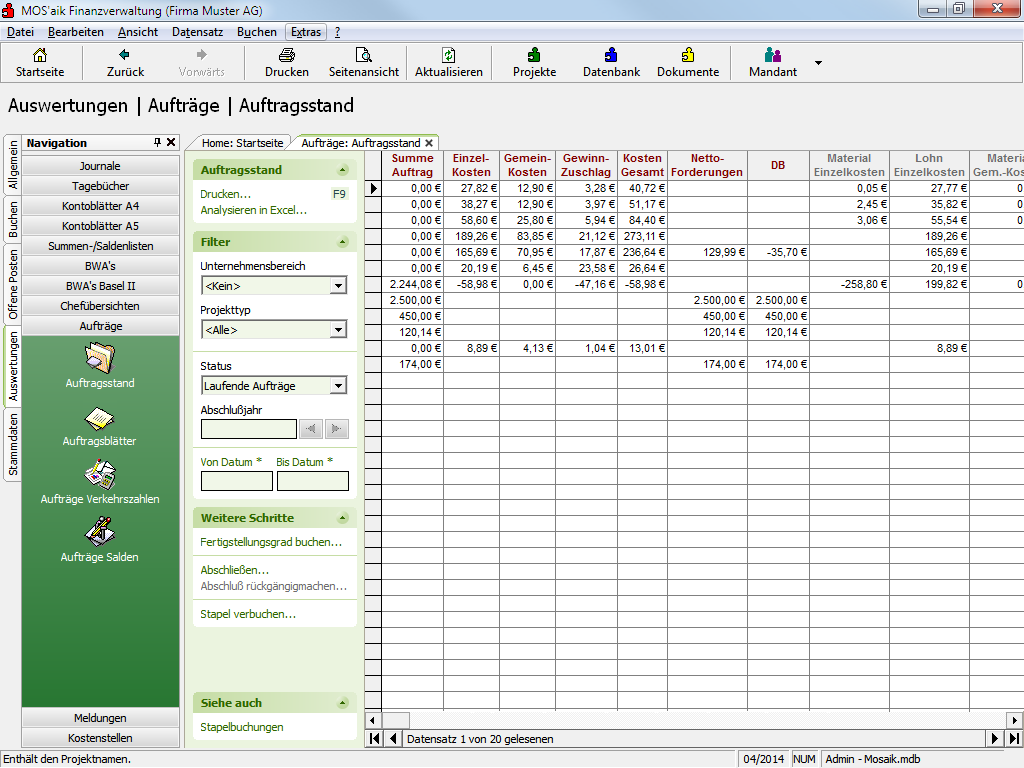Switch to the Buchen side tab
This screenshot has width=1024, height=768.
(x=13, y=219)
